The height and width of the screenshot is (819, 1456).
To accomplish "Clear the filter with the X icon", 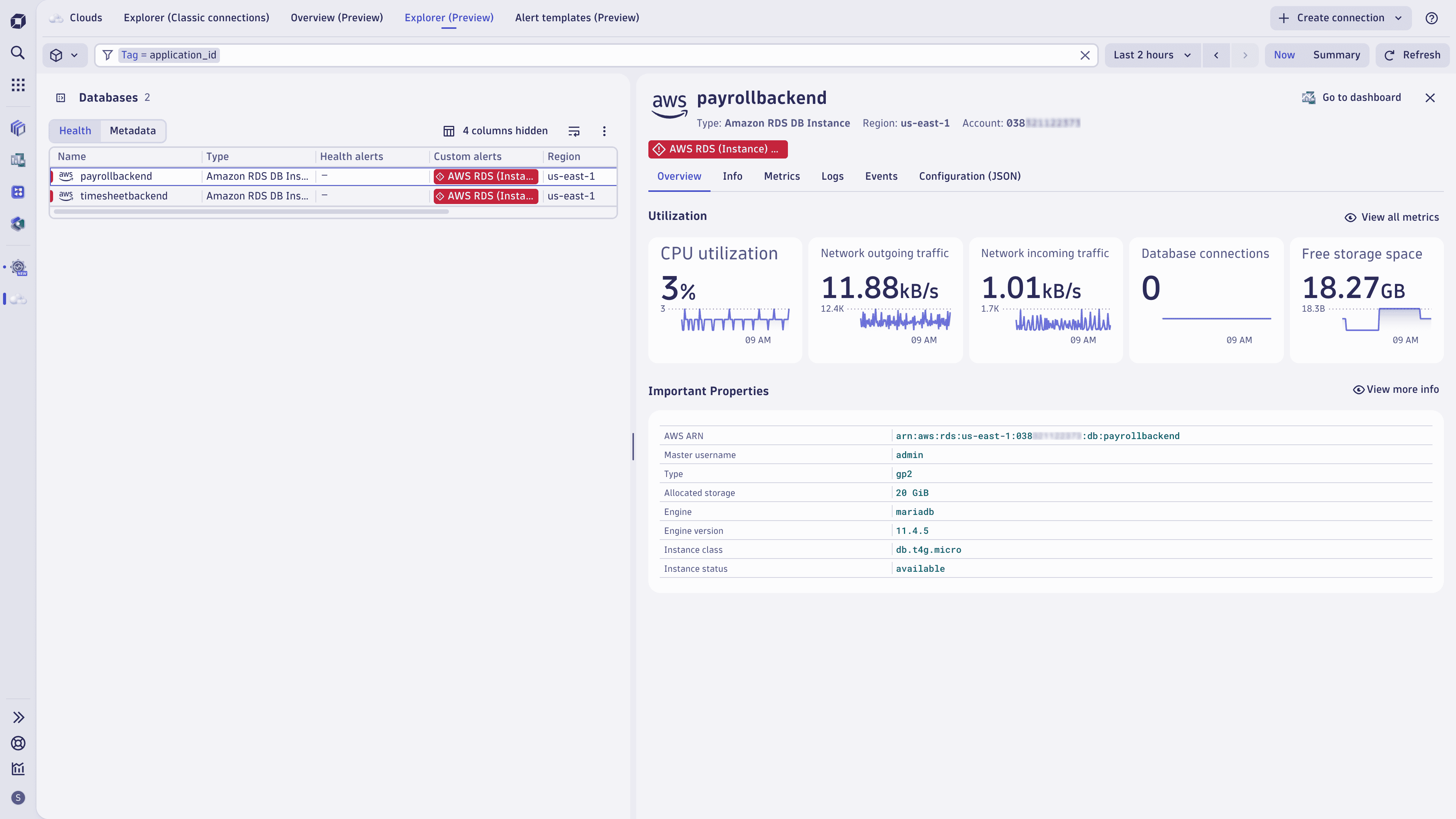I will pos(1085,55).
